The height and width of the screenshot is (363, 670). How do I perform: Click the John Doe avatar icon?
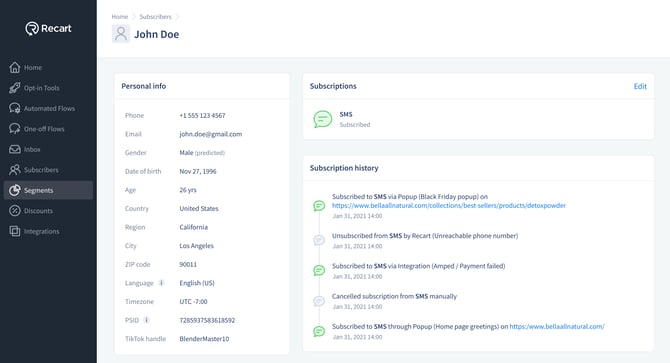click(x=121, y=34)
